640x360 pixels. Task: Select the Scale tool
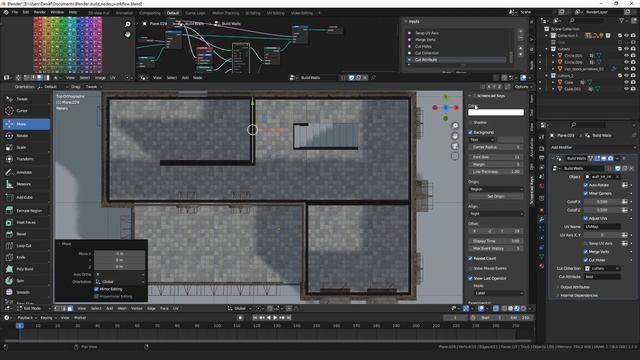point(26,147)
